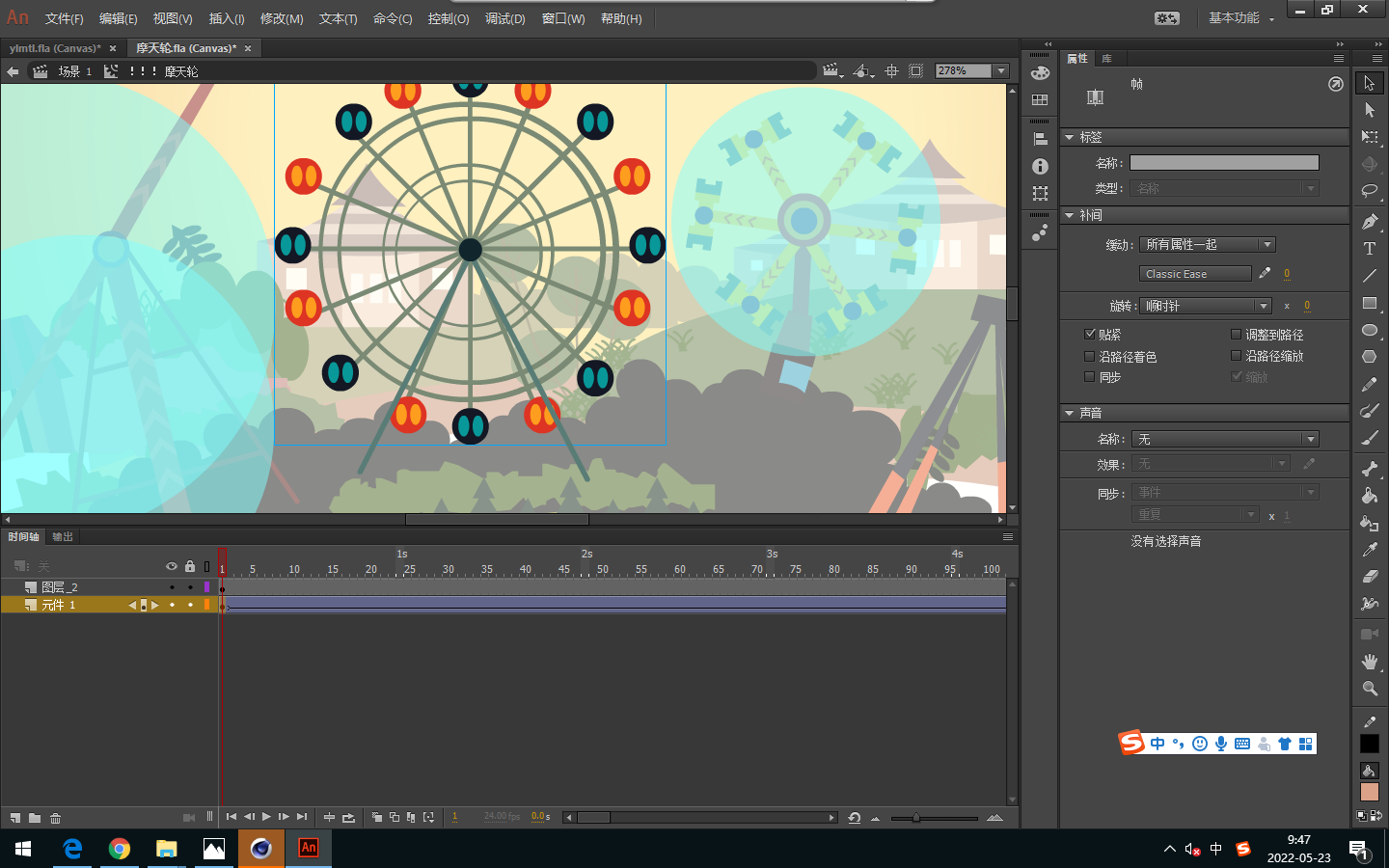
Task: Switch to the ylmtl.fla document tab
Action: point(55,48)
